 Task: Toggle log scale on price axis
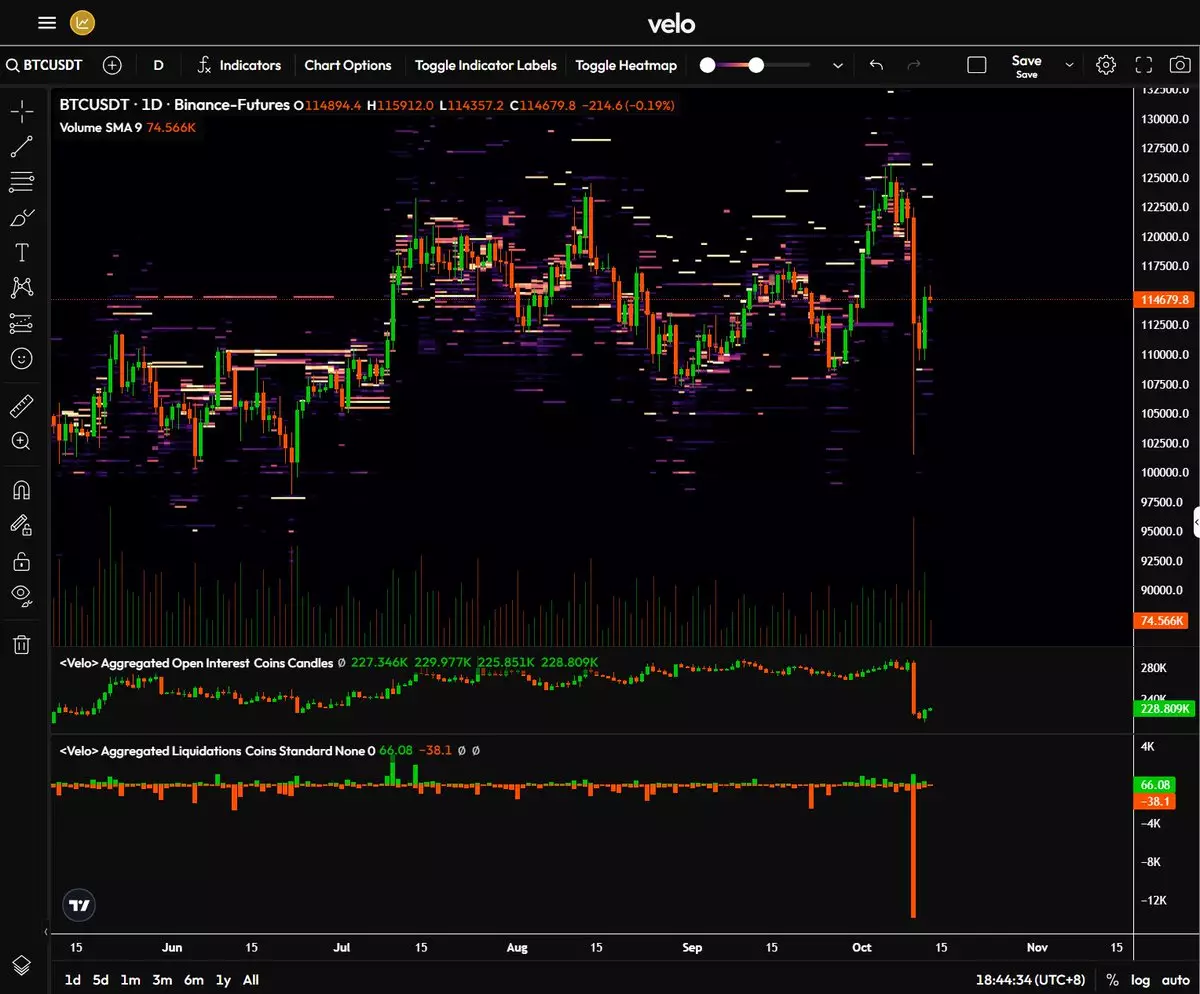tap(1141, 980)
